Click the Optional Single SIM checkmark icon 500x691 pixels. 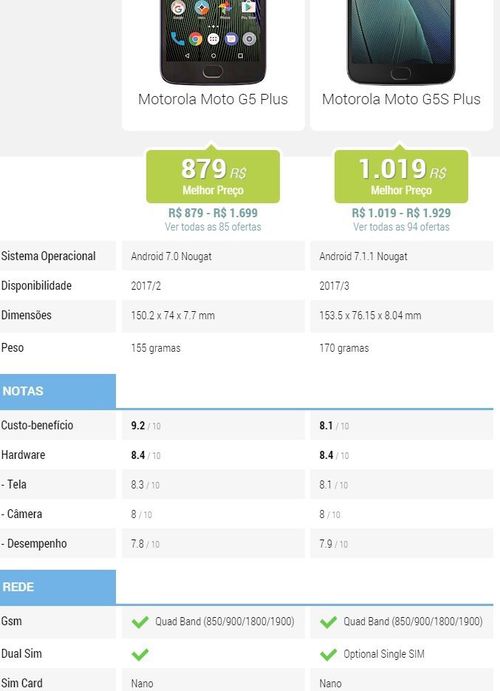click(329, 654)
